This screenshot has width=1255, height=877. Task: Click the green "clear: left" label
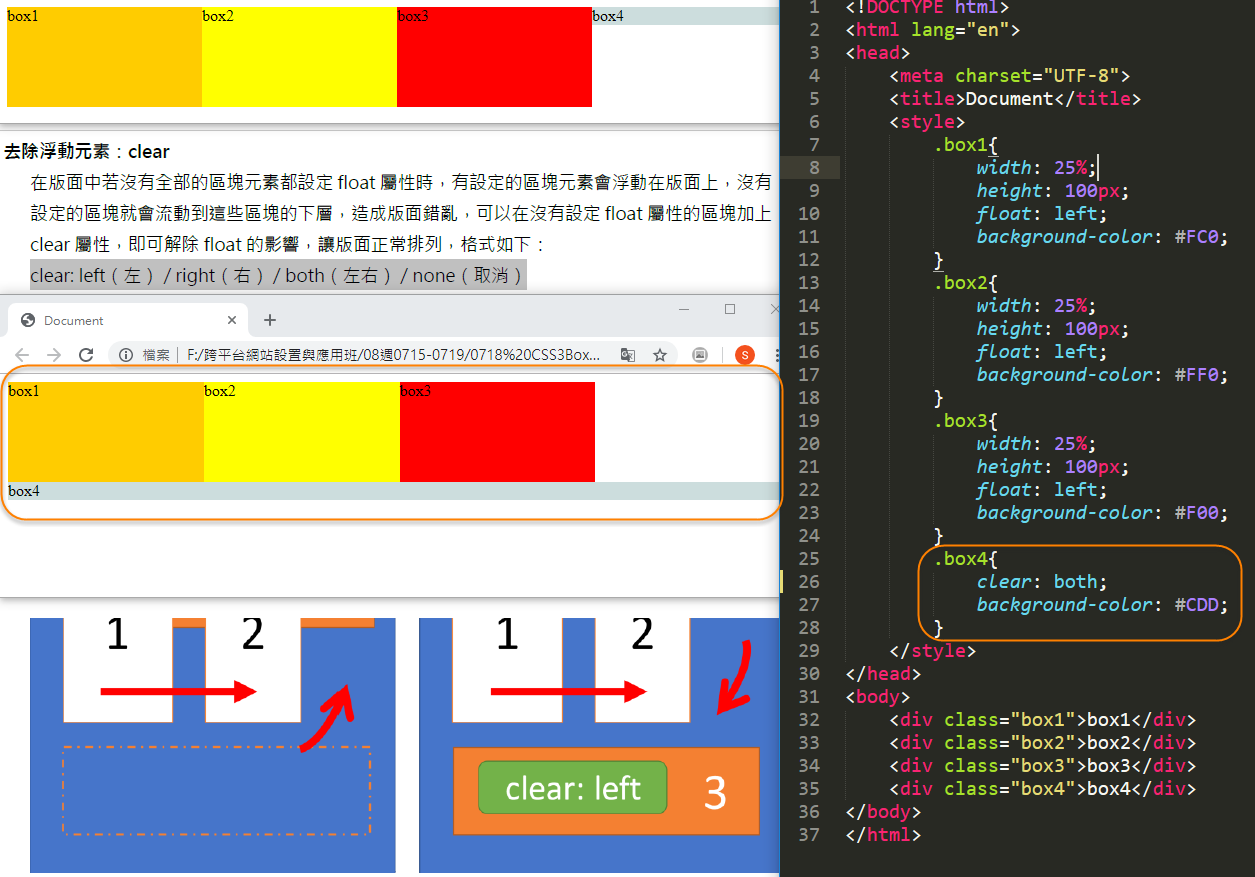coord(573,788)
